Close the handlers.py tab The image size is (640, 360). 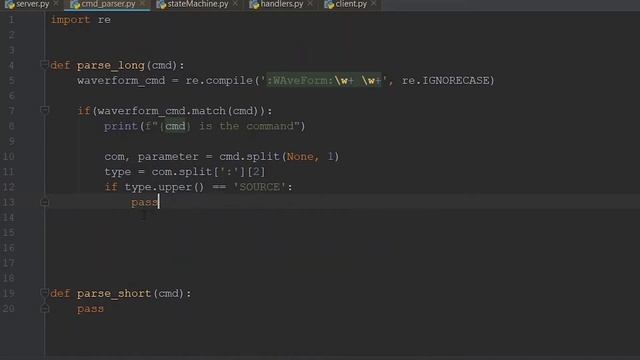pyautogui.click(x=310, y=4)
